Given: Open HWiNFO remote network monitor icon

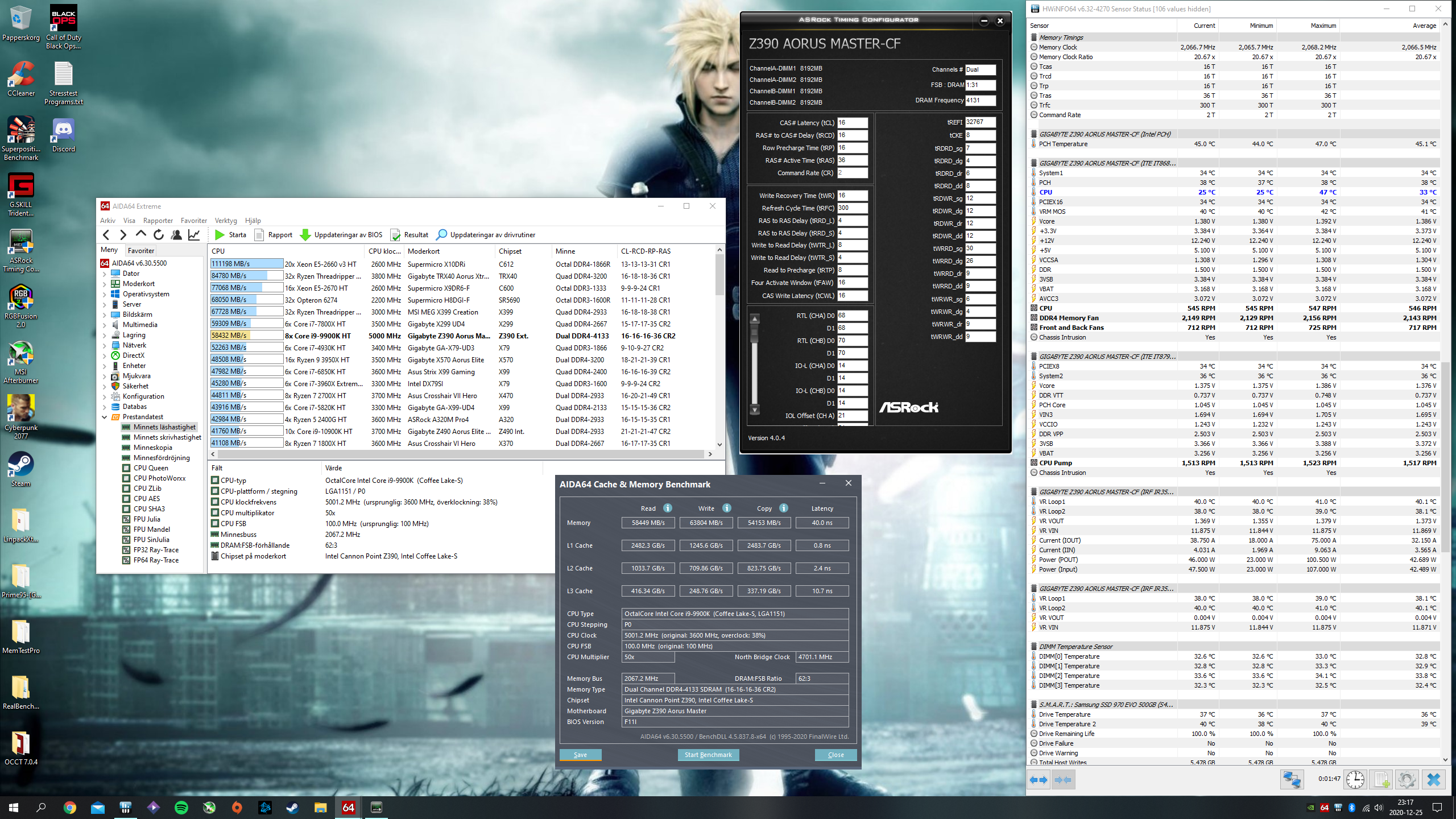Looking at the screenshot, I should tap(1292, 779).
